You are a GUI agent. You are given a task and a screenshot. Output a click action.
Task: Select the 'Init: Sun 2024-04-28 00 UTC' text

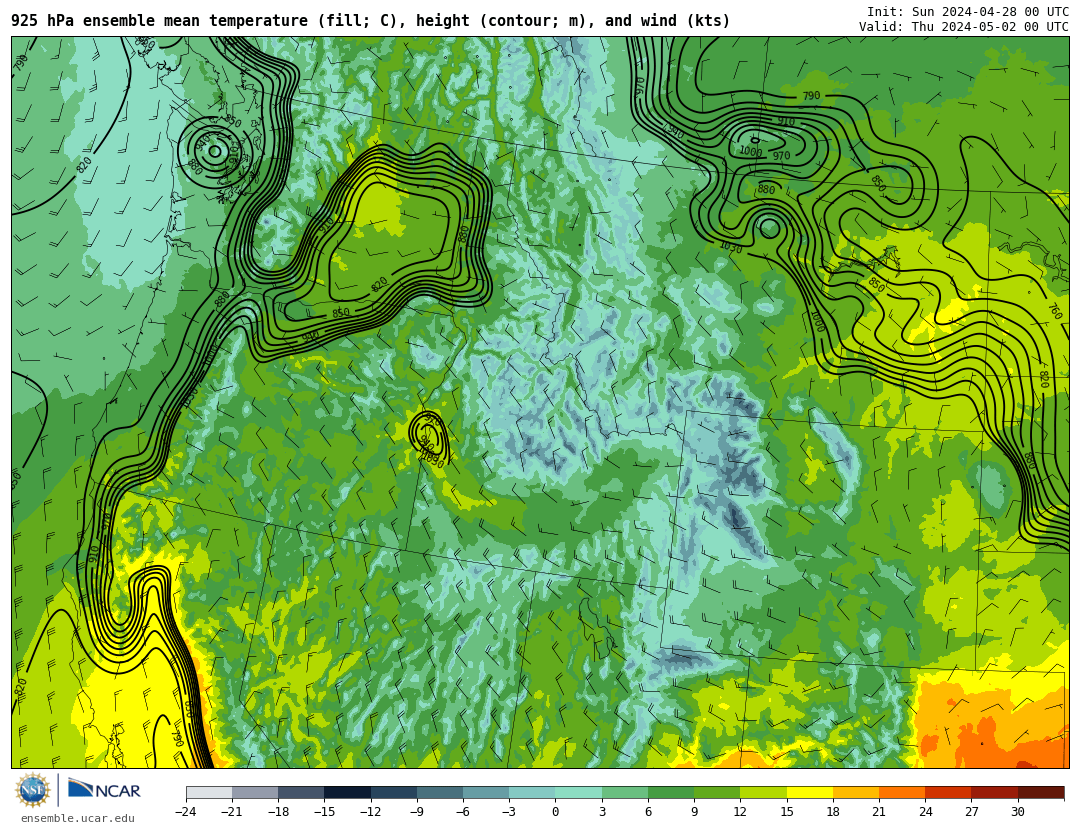[968, 12]
